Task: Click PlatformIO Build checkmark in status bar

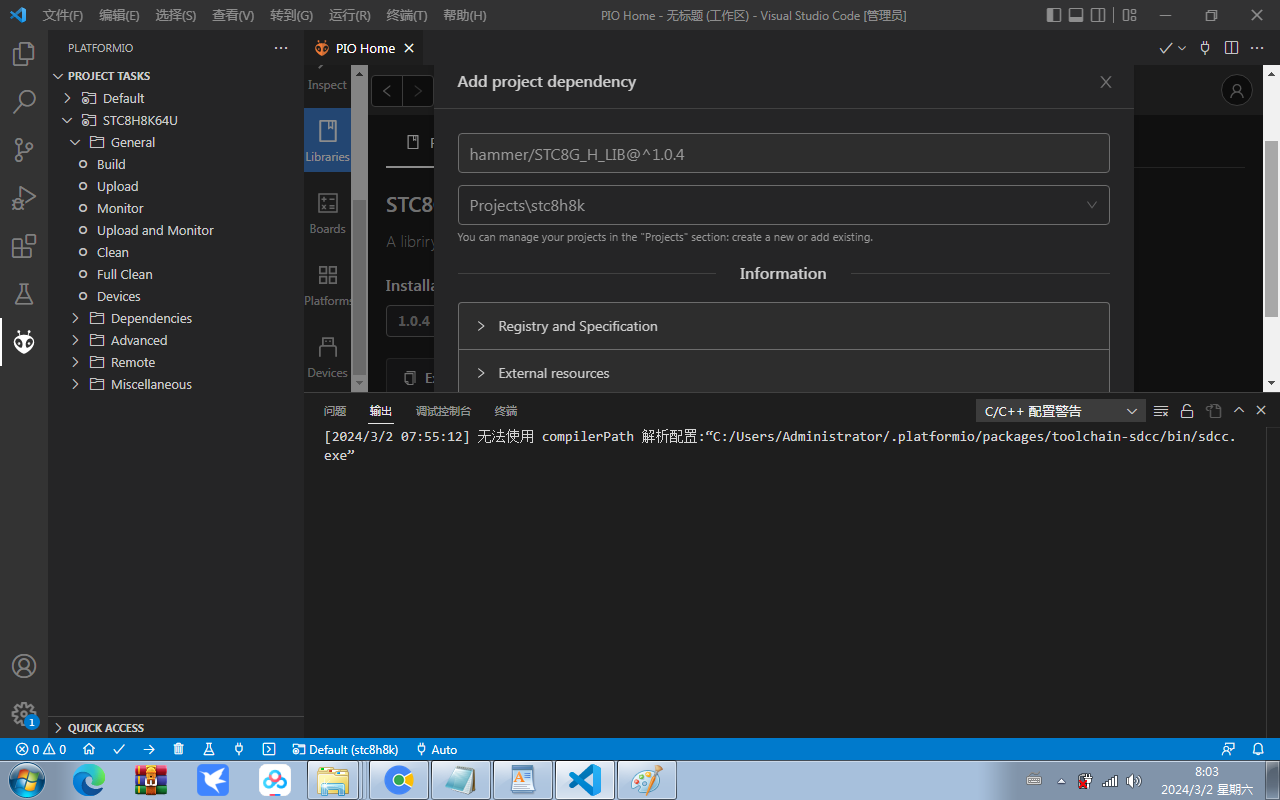Action: pyautogui.click(x=119, y=749)
